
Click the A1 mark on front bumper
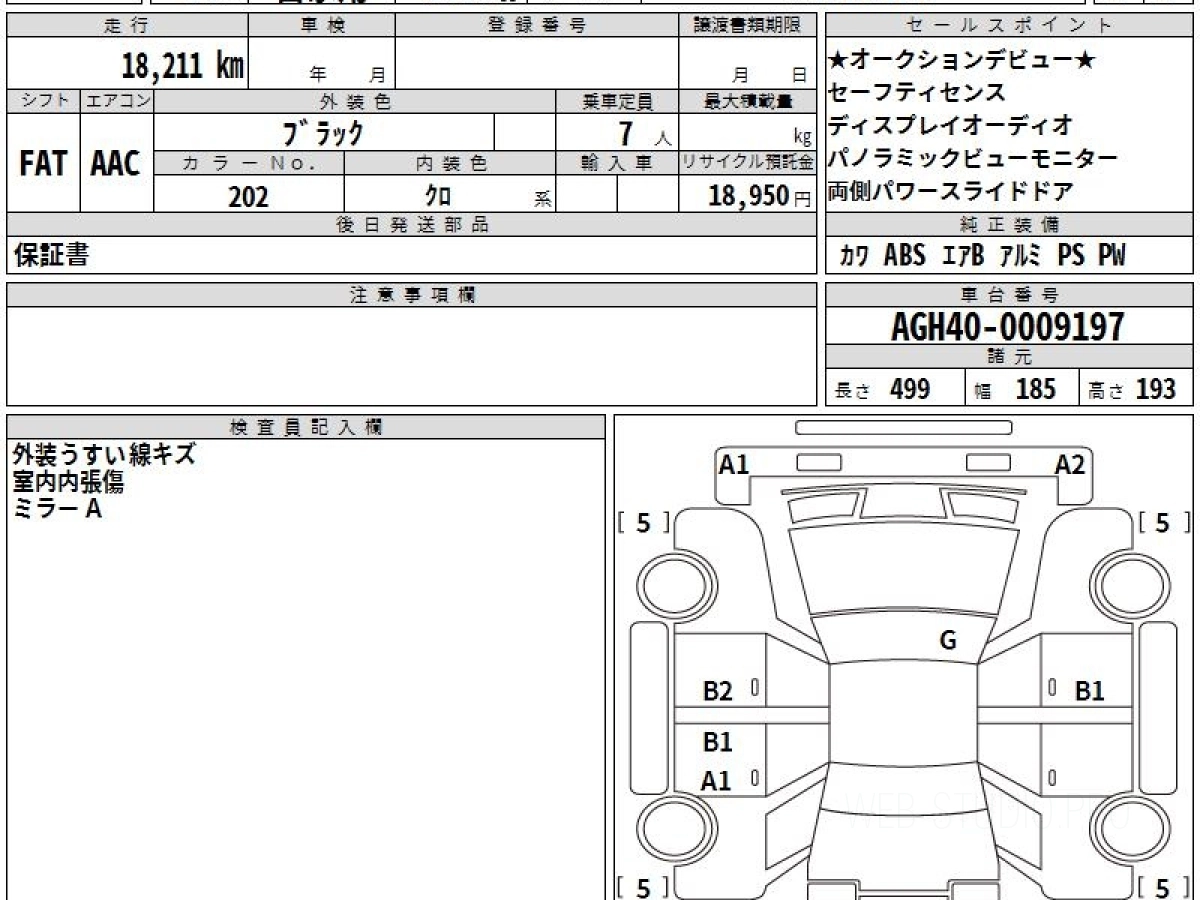click(x=734, y=464)
